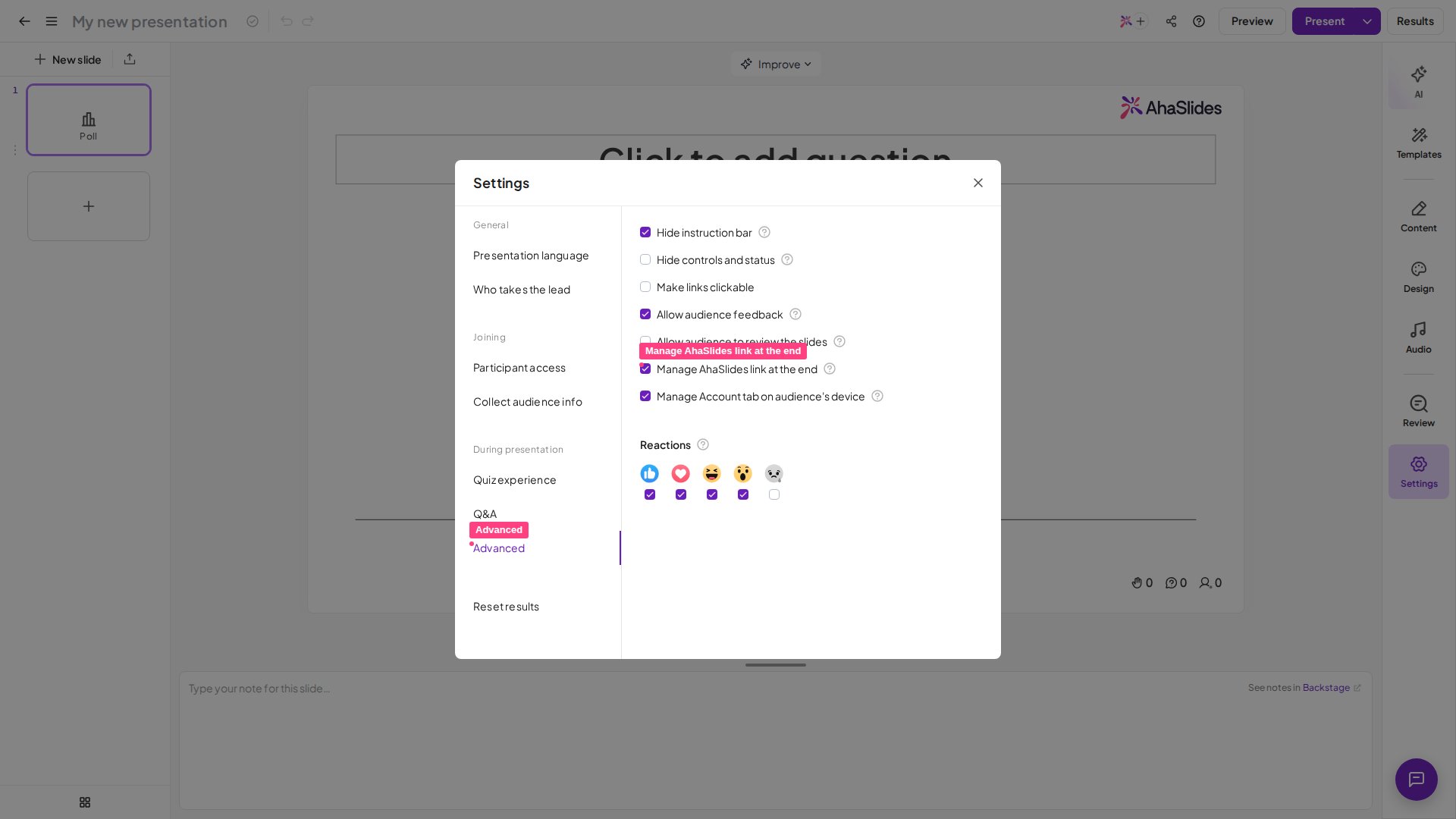This screenshot has height=819, width=1456.
Task: Open the help question mark in top bar
Action: (x=1199, y=21)
